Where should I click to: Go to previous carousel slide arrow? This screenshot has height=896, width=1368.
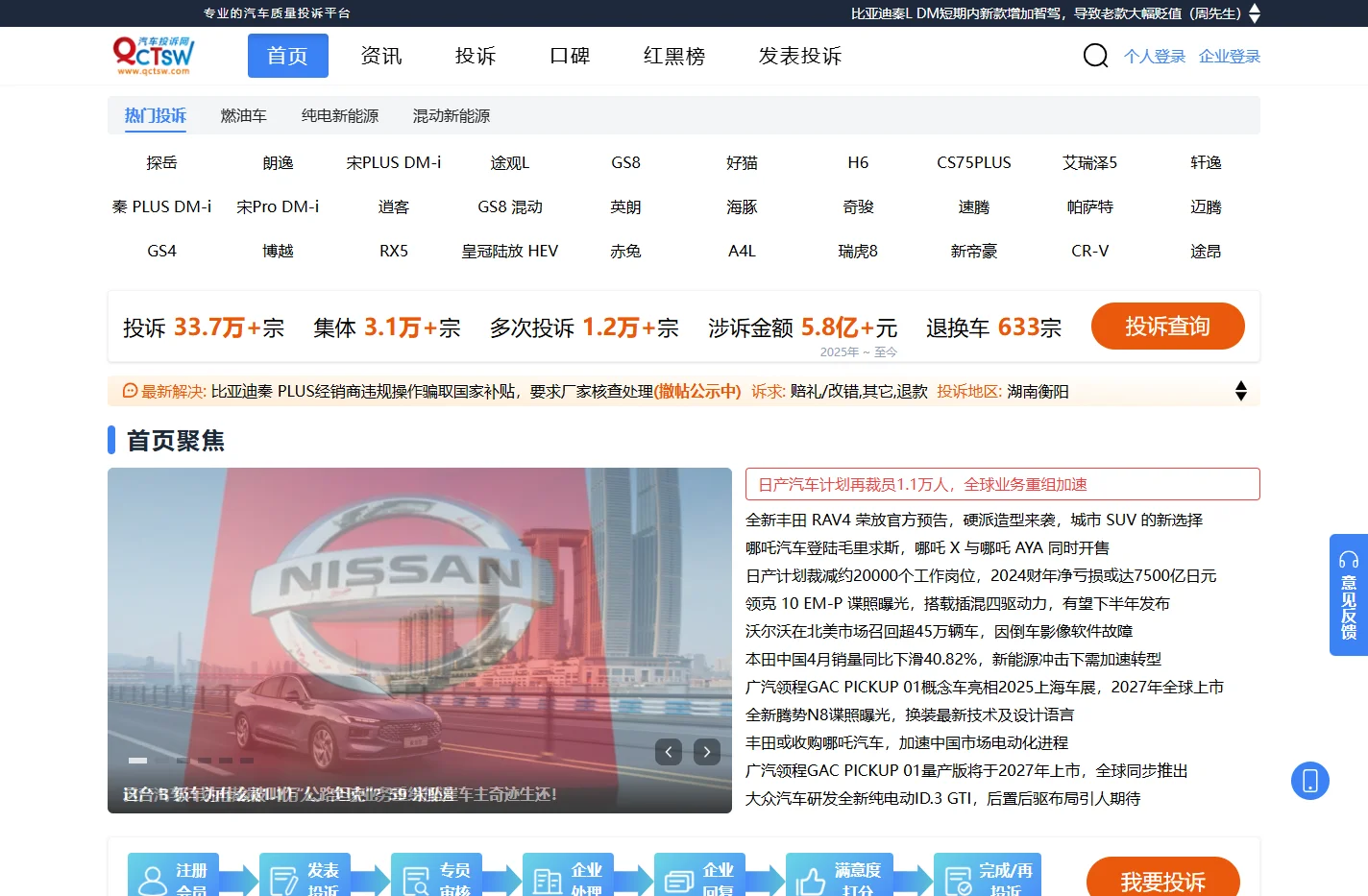point(669,752)
